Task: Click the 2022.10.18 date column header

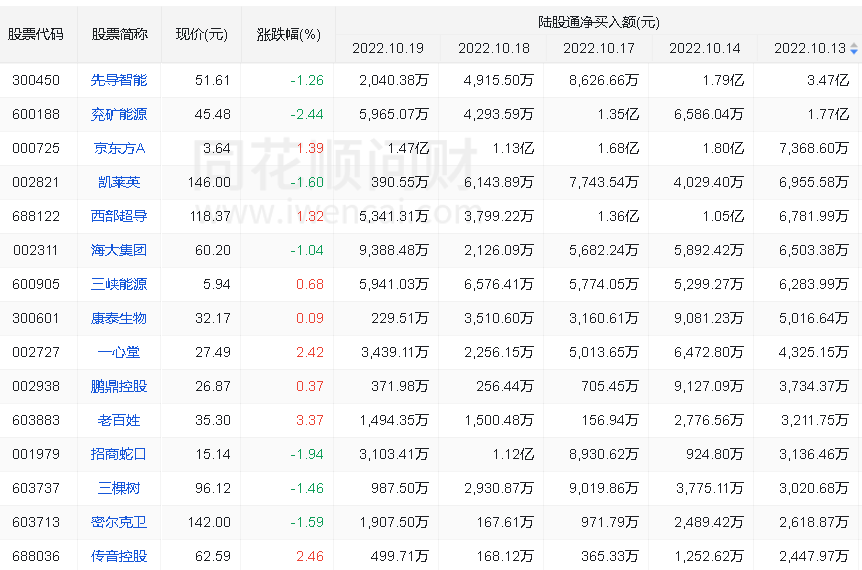Action: (x=494, y=48)
